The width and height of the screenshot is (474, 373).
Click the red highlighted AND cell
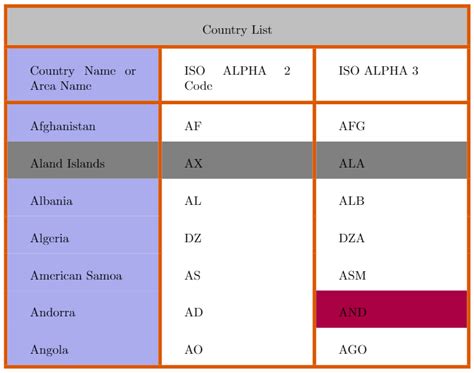coord(392,309)
